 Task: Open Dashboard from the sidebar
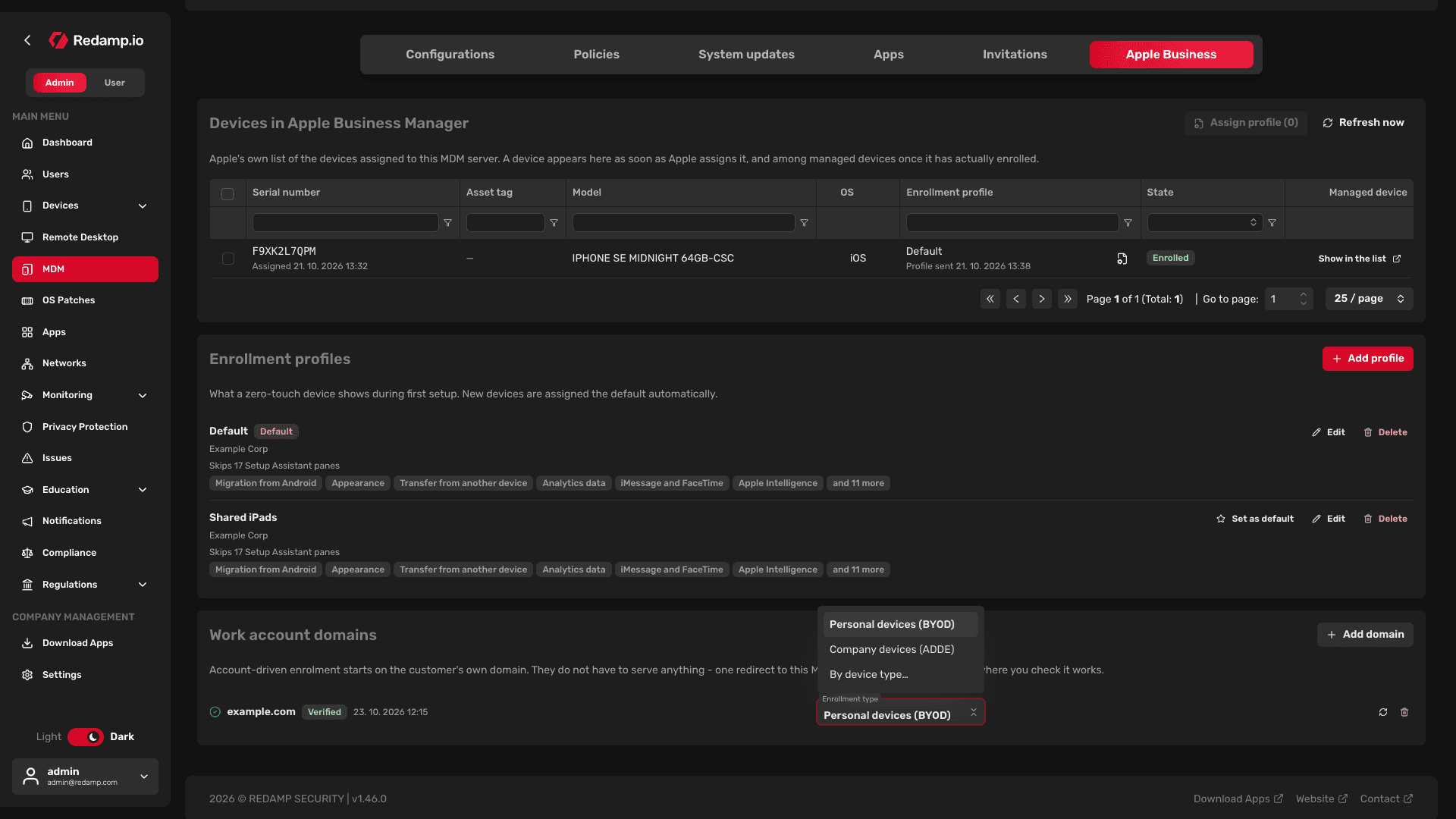click(x=85, y=143)
